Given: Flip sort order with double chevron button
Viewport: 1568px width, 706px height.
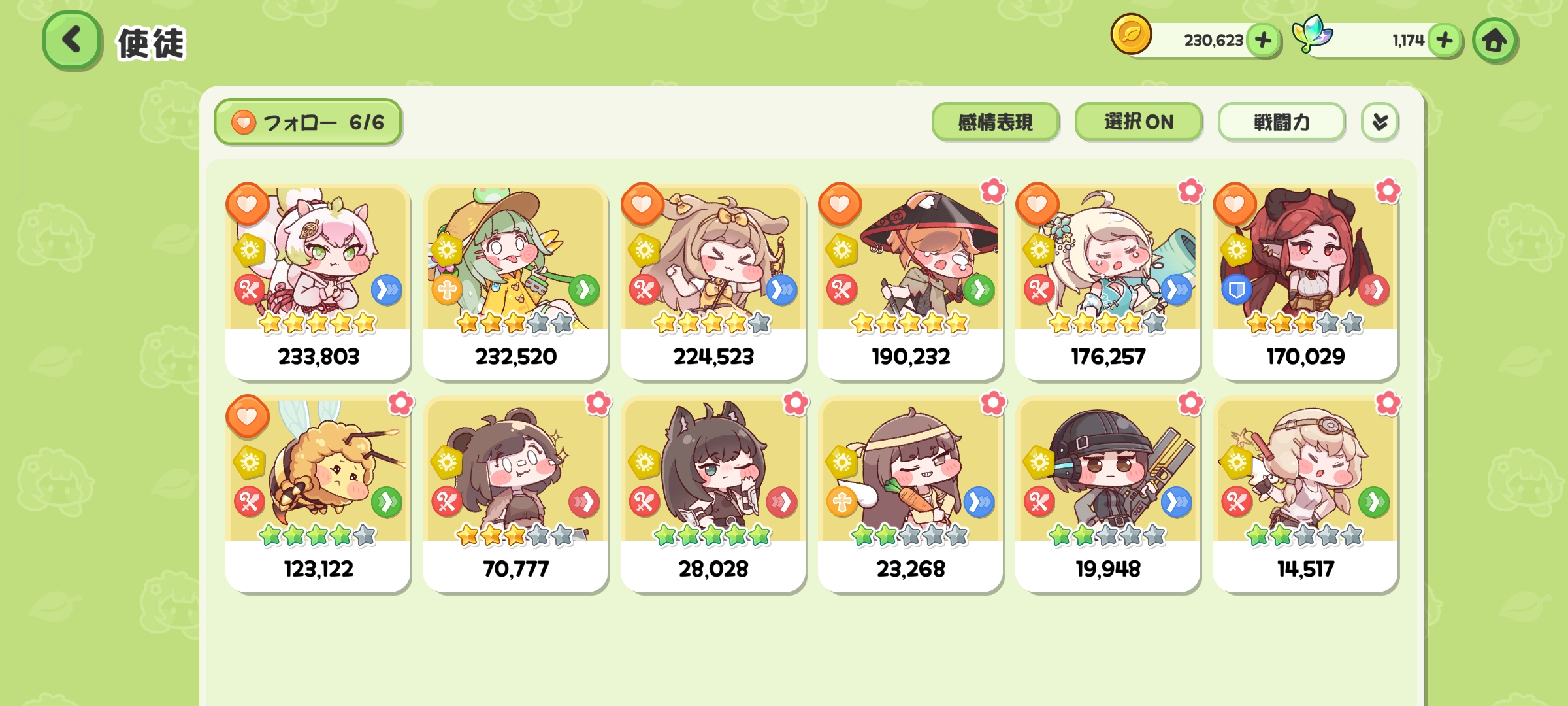Looking at the screenshot, I should pyautogui.click(x=1380, y=122).
